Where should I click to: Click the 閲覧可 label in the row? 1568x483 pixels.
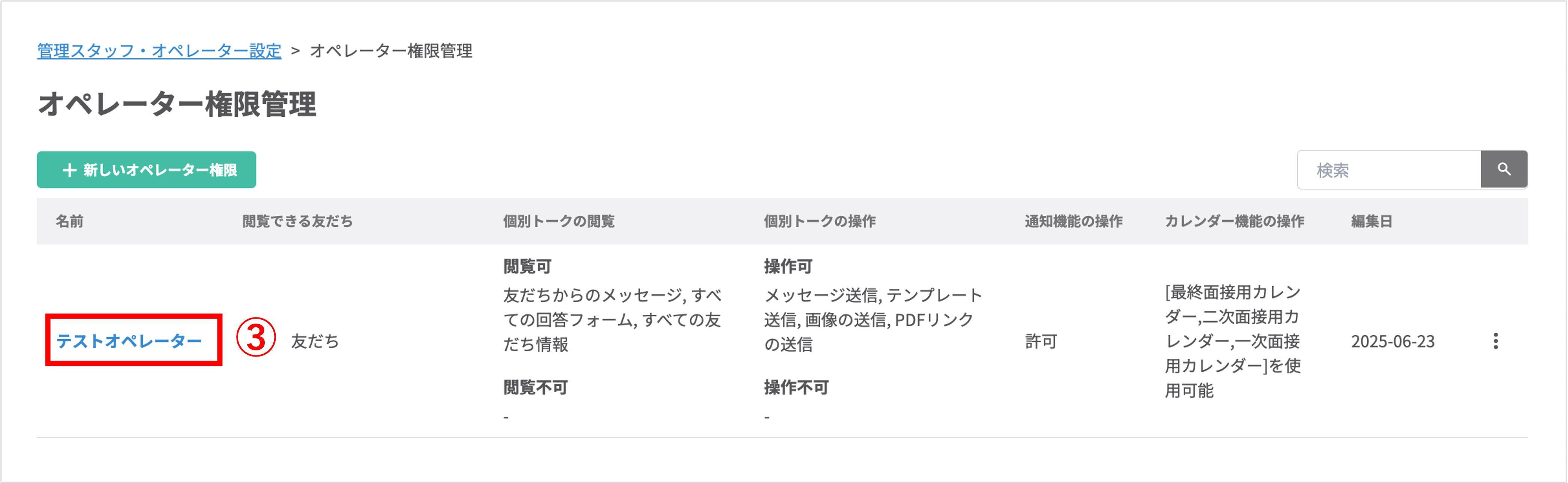click(527, 266)
